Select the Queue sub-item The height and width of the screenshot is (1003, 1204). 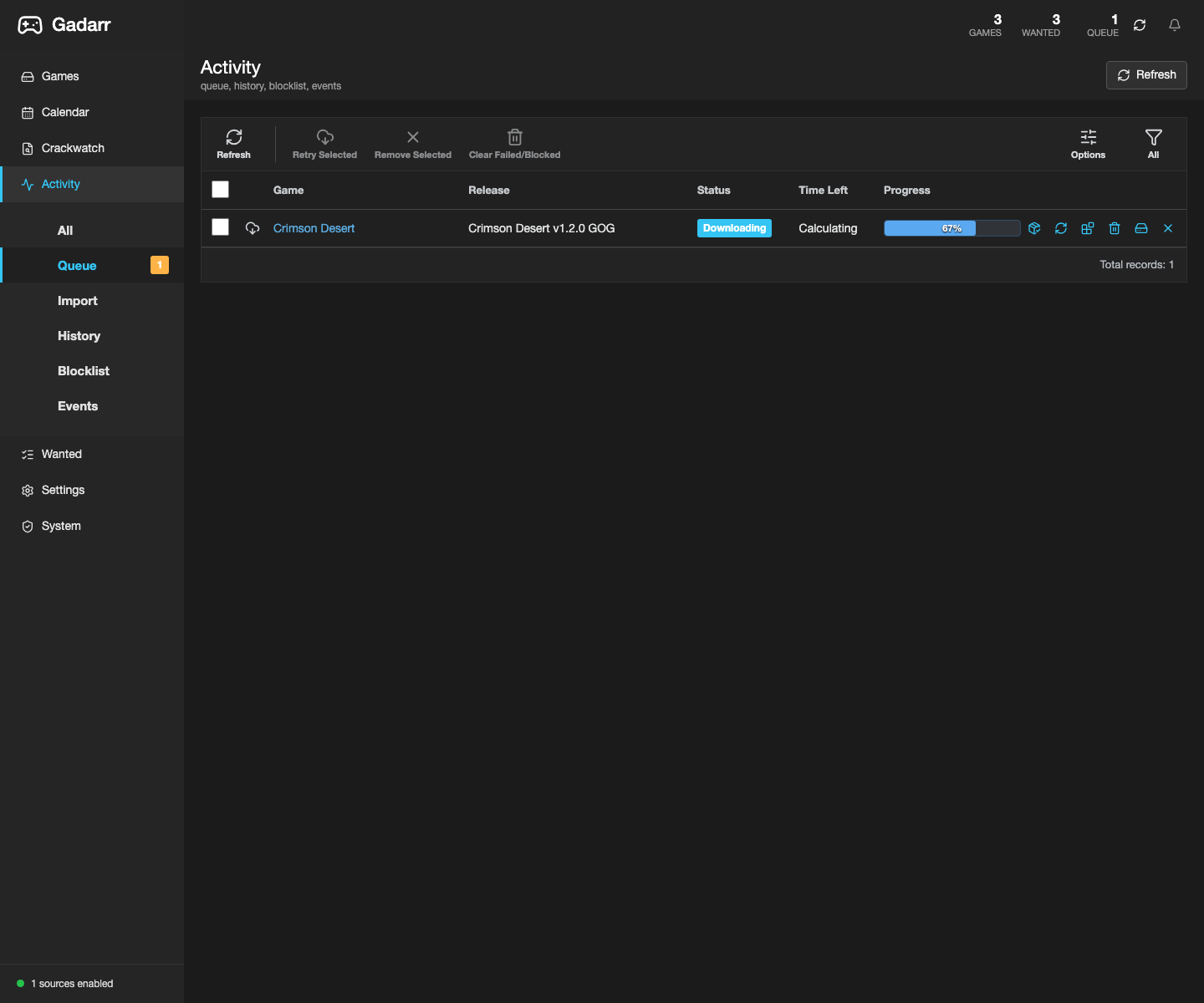click(x=92, y=266)
